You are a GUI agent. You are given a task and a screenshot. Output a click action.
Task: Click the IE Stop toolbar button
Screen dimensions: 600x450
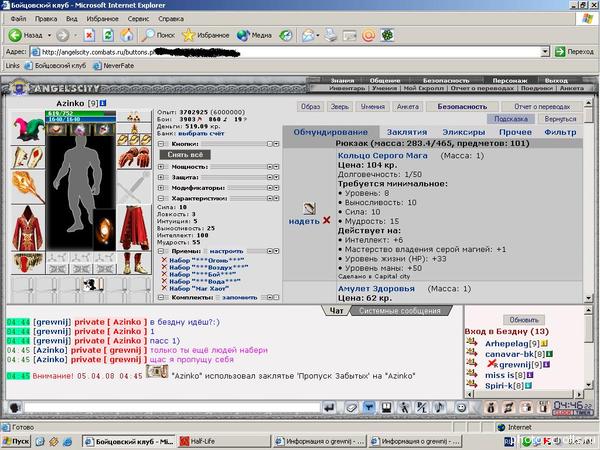[x=89, y=36]
